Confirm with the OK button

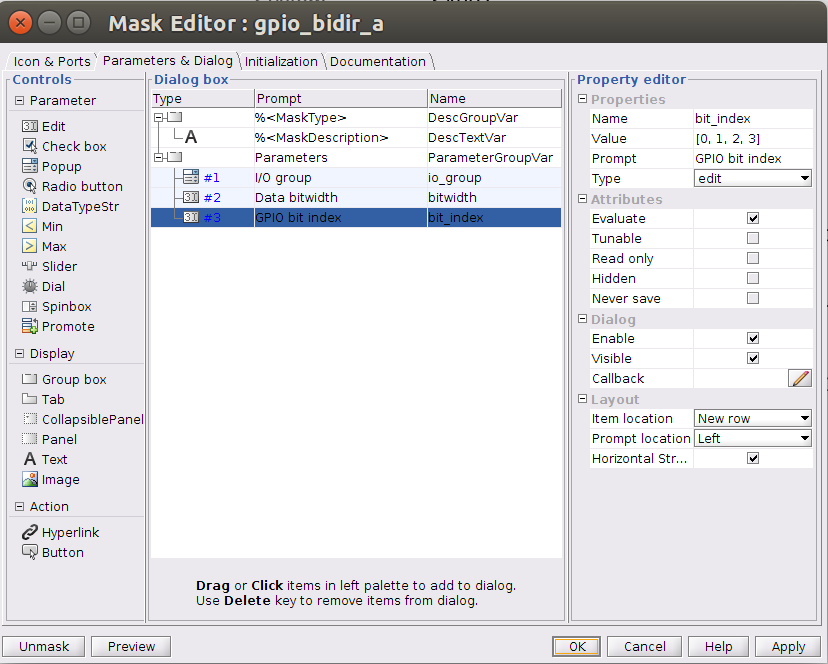pyautogui.click(x=577, y=647)
